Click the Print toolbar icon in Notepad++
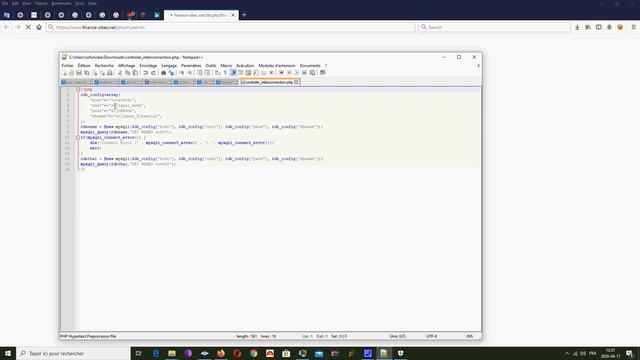This screenshot has width=640, height=360. point(110,73)
